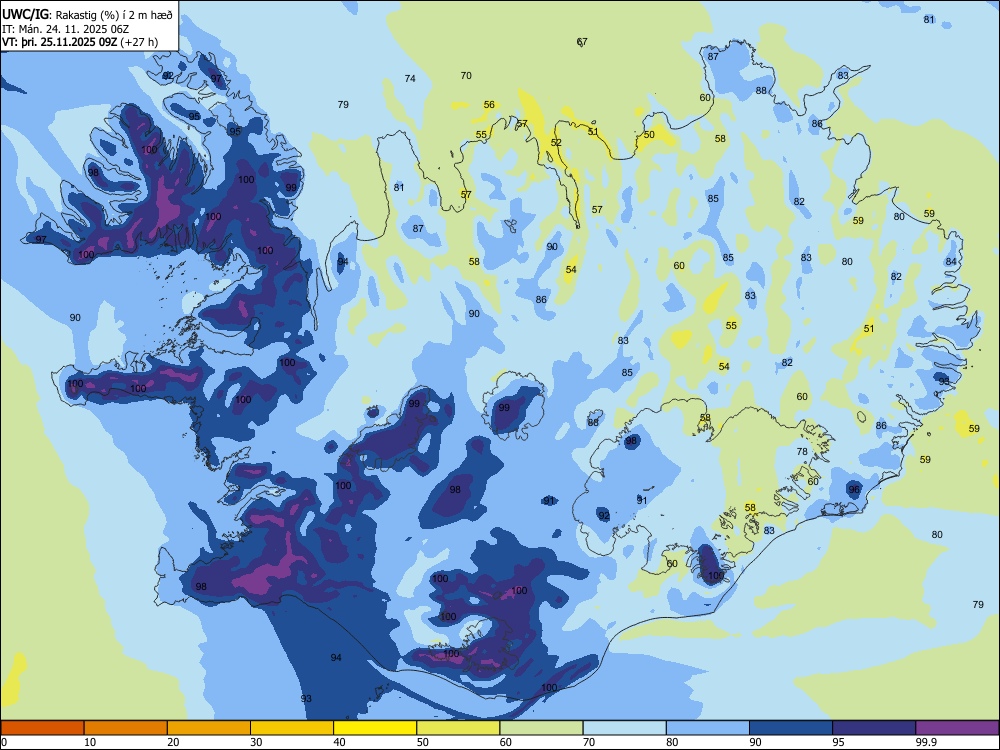Viewport: 1000px width, 750px height.
Task: Click the 'UWC/IG' title text
Action: click(x=25, y=15)
